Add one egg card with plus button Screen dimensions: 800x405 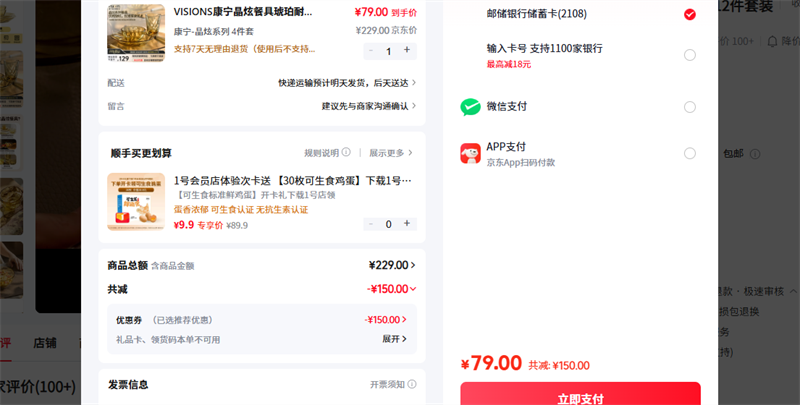(407, 223)
